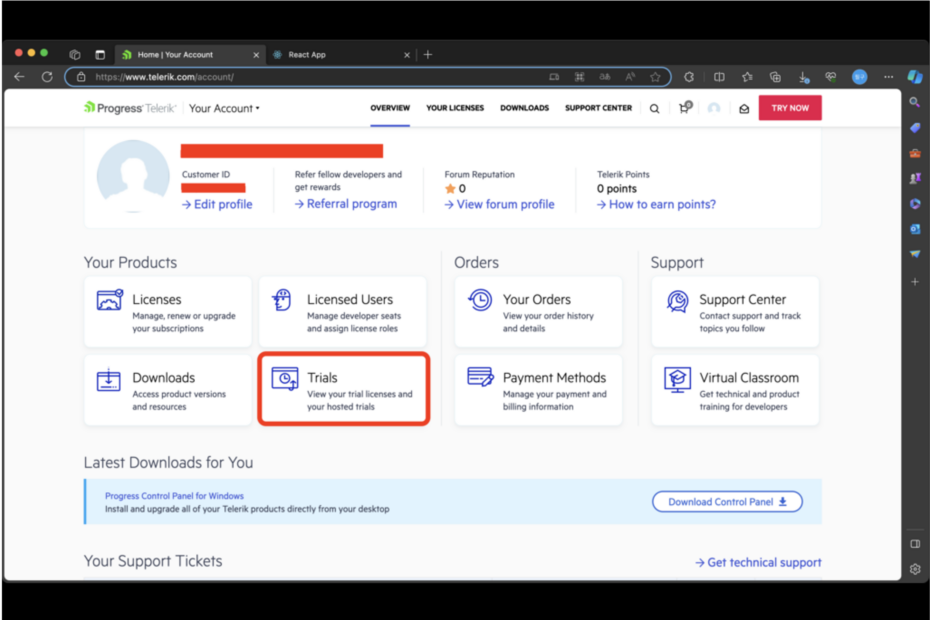930x620 pixels.
Task: Click the profile picture placeholder
Action: (x=133, y=176)
